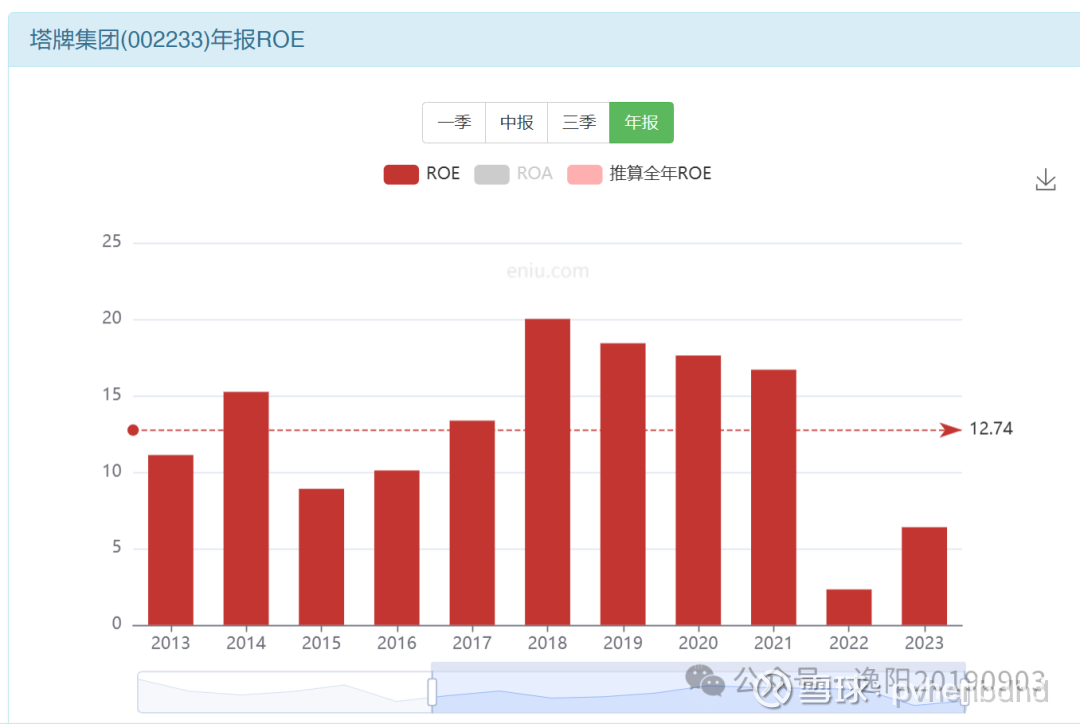The image size is (1080, 724).
Task: Click the y-axis label 25
Action: click(x=112, y=242)
